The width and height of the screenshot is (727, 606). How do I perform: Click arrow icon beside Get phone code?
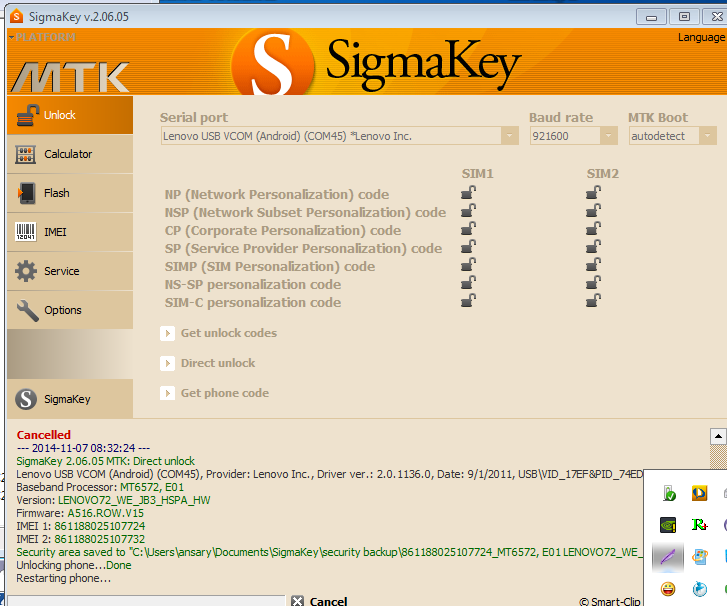[x=167, y=393]
